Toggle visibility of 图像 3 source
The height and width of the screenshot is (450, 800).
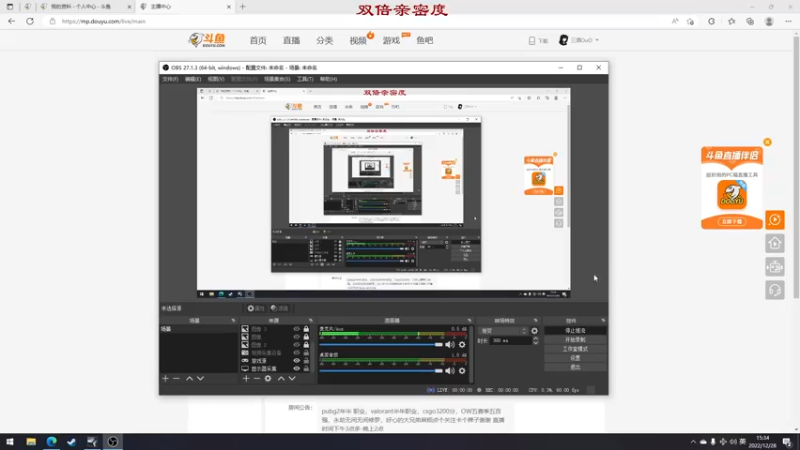(296, 329)
